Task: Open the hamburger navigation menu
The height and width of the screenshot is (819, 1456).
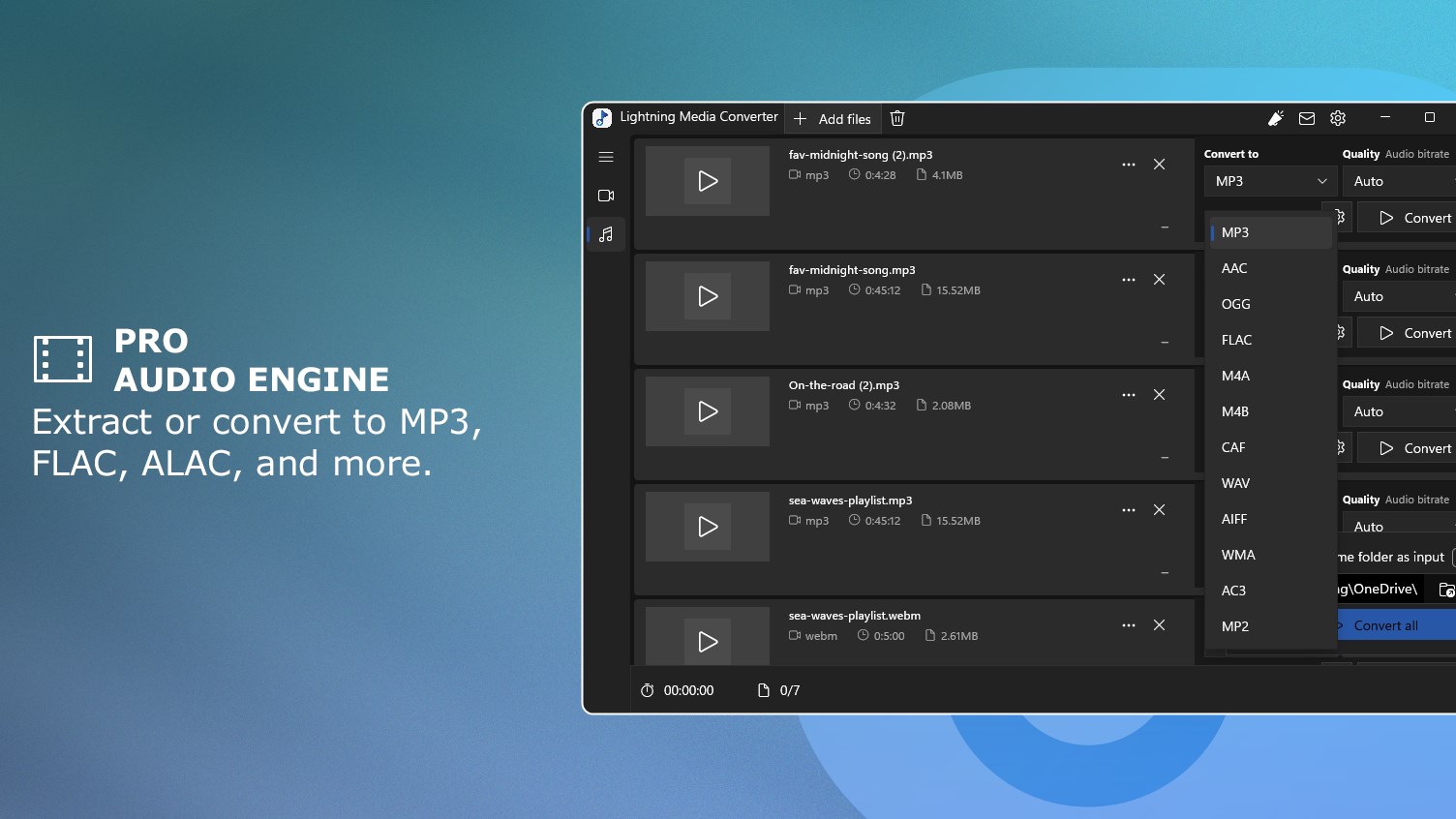Action: point(606,157)
